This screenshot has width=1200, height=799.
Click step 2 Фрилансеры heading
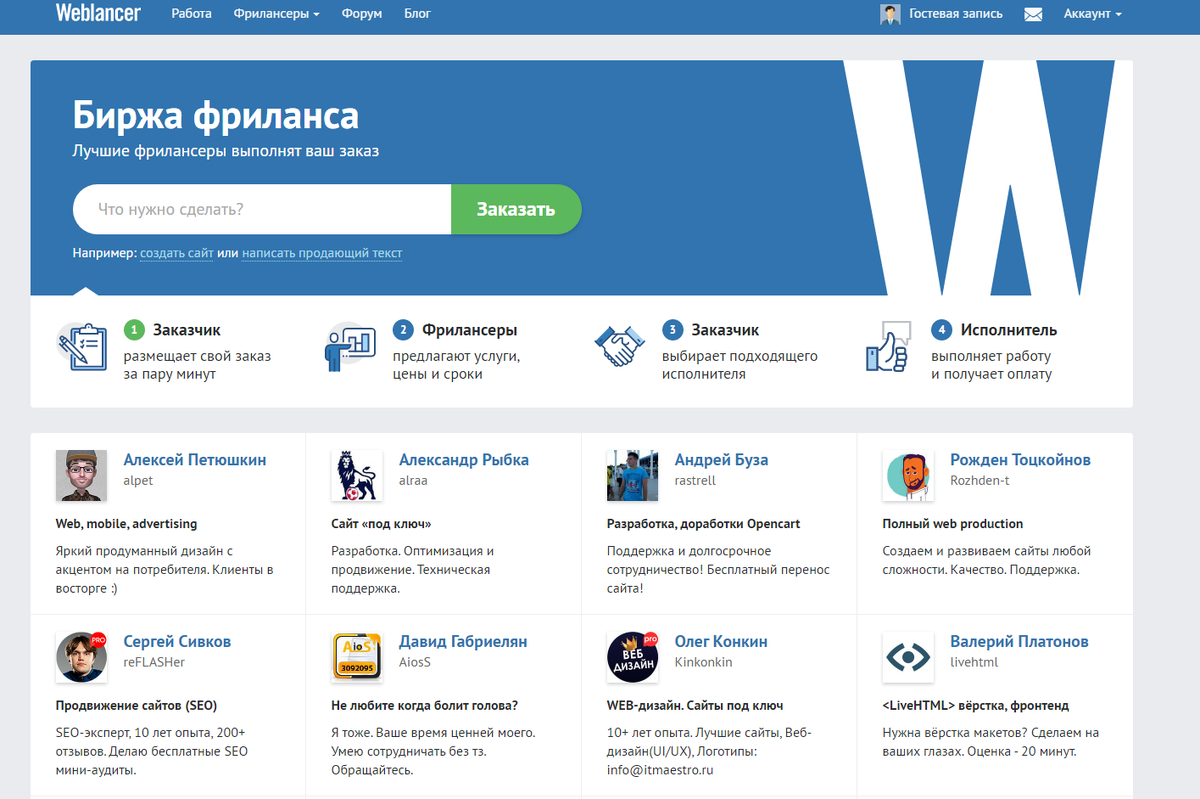click(469, 330)
